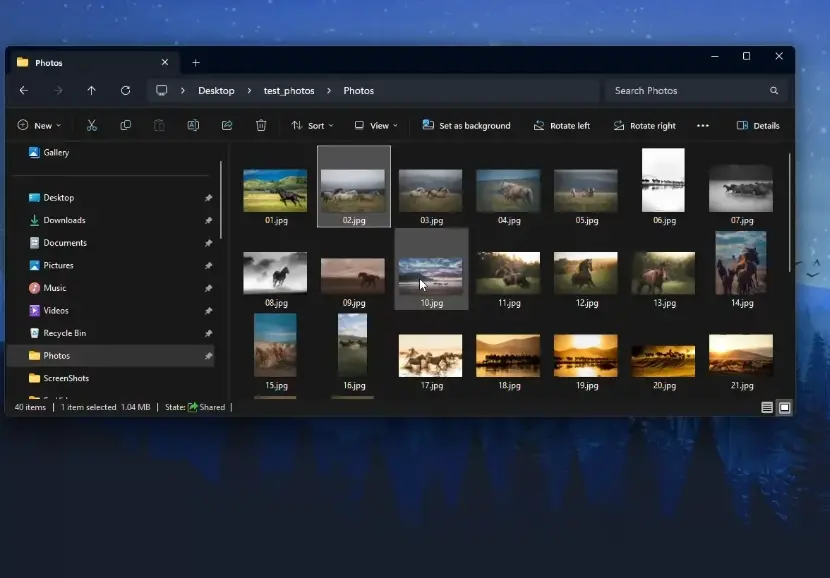Image resolution: width=830 pixels, height=578 pixels.
Task: Rotate the selected photo right
Action: 645,125
